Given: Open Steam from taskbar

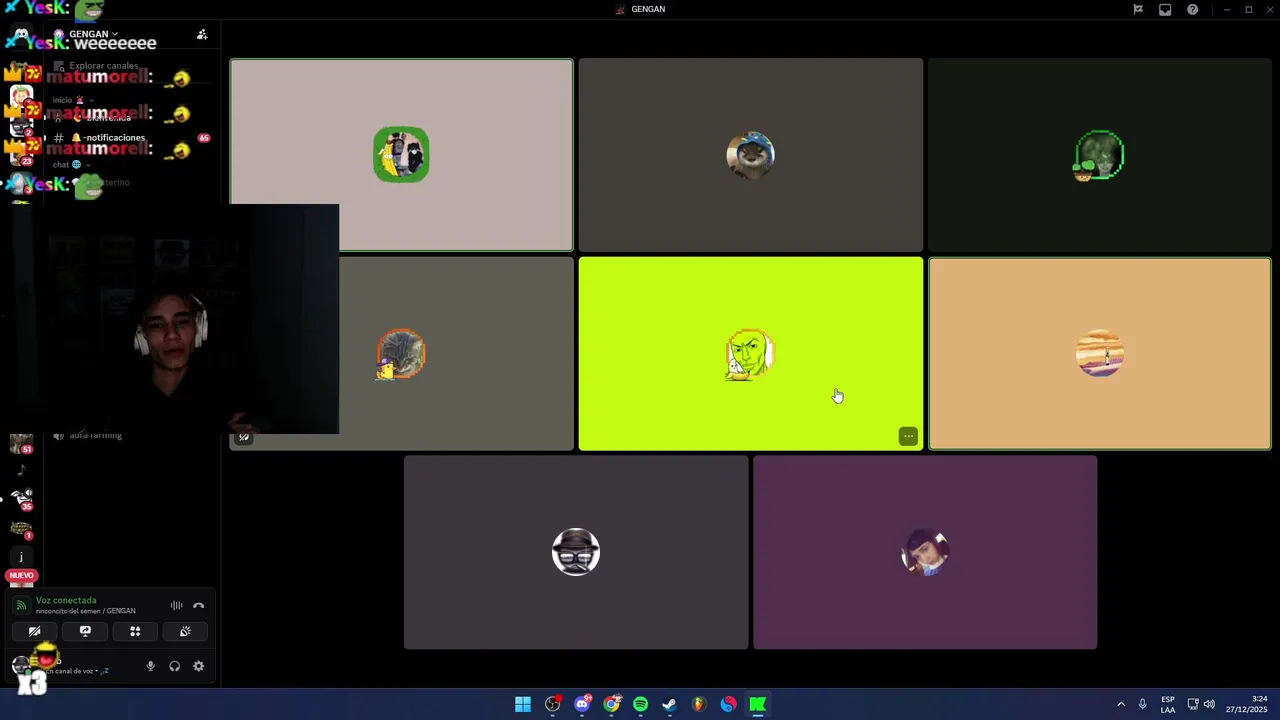Looking at the screenshot, I should coord(670,704).
